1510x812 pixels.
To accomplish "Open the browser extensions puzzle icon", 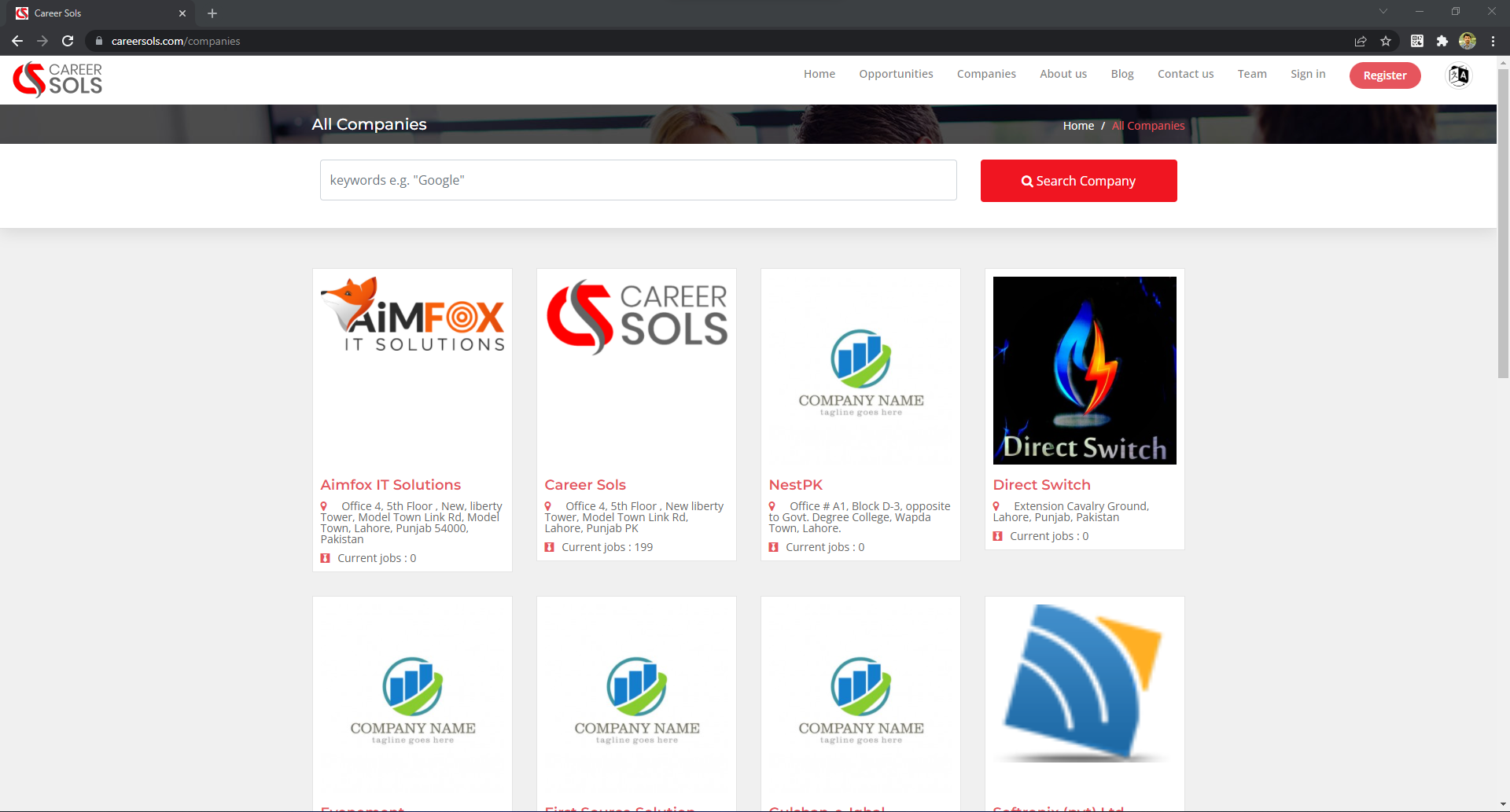I will (x=1442, y=41).
